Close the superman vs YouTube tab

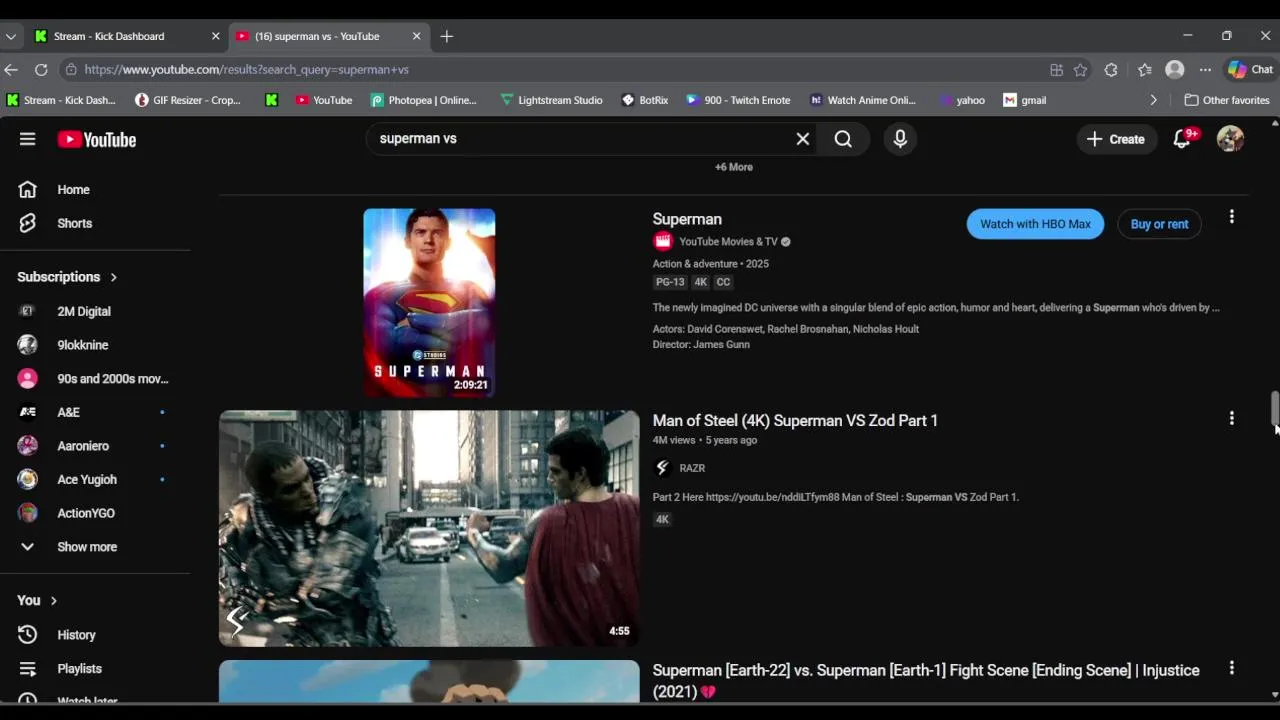(x=416, y=36)
